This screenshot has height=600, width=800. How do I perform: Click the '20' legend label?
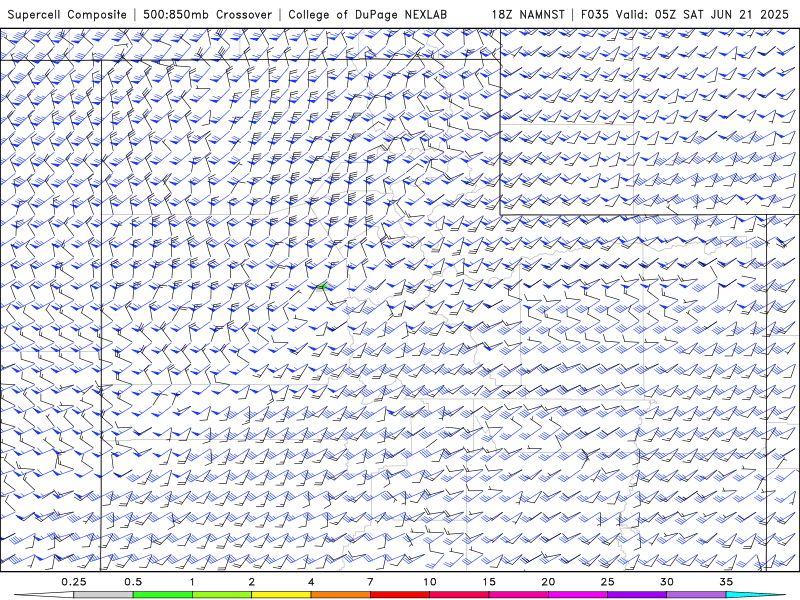[548, 582]
